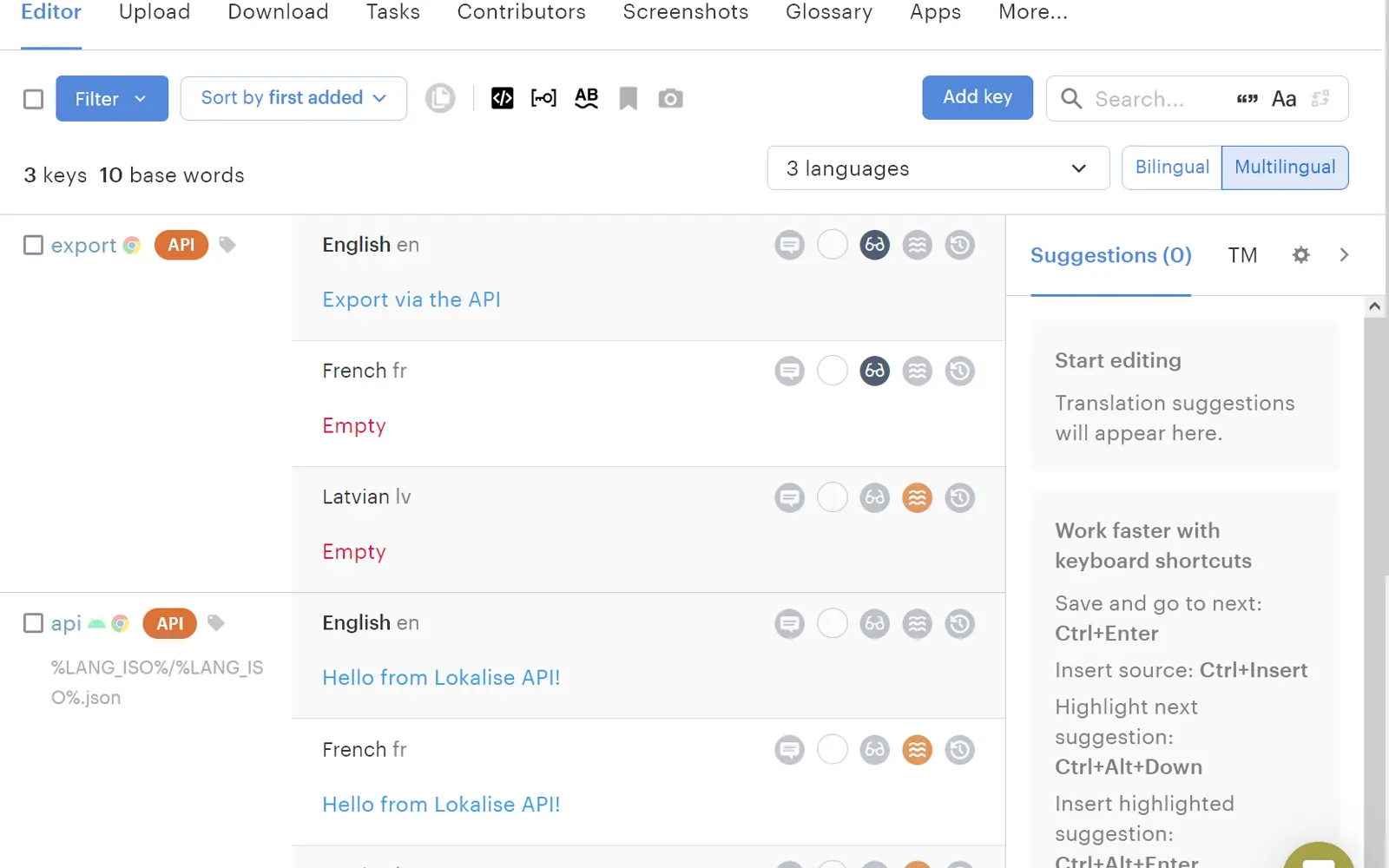
Task: Open suggestions panel settings gear
Action: pyautogui.click(x=1300, y=255)
